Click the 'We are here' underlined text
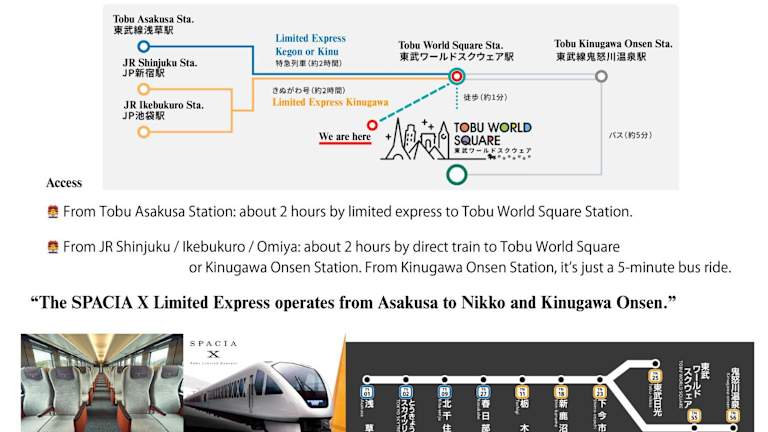Viewport: 768px width, 432px height. pyautogui.click(x=344, y=137)
